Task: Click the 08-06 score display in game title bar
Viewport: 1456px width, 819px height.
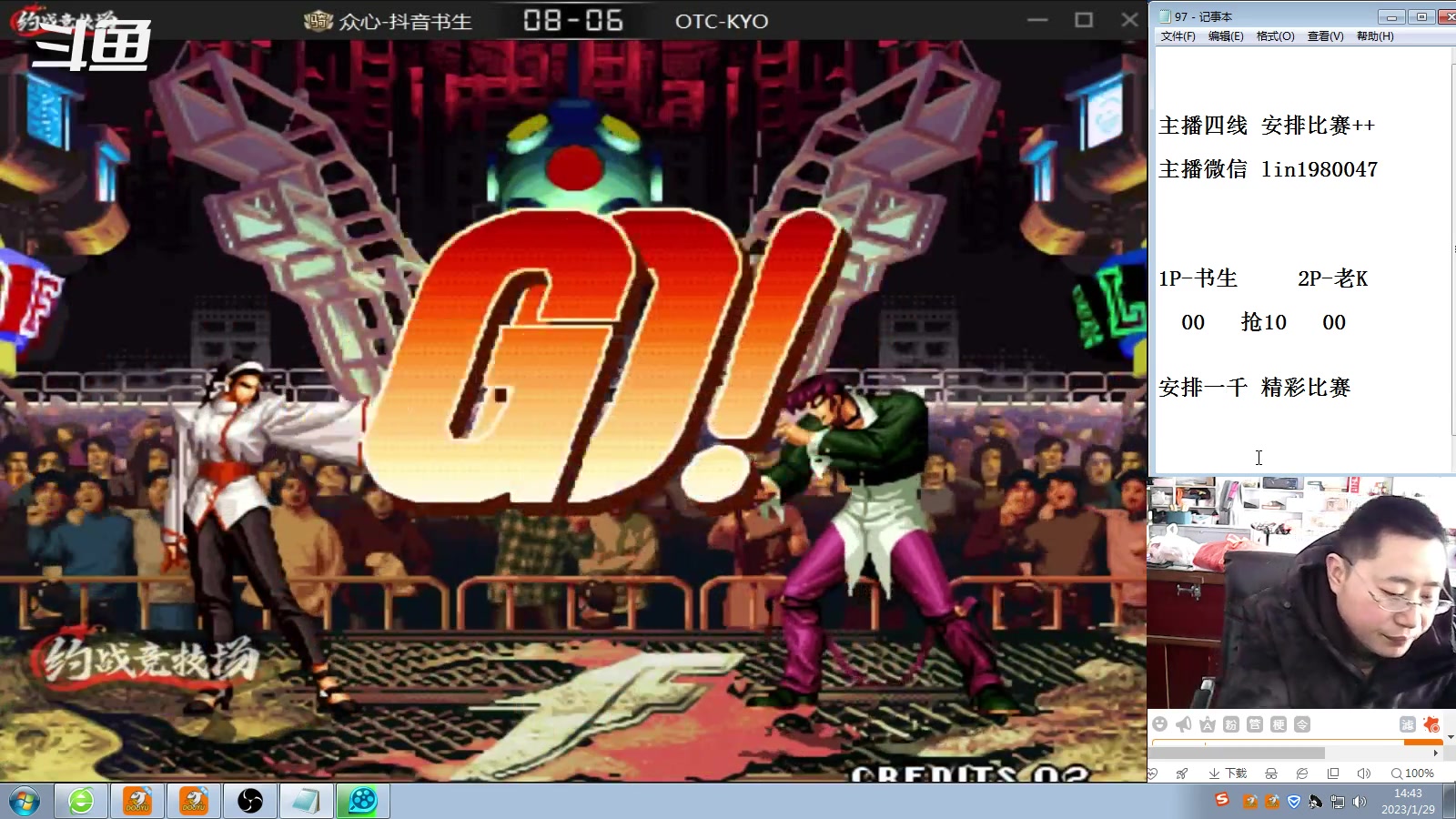Action: point(573,20)
